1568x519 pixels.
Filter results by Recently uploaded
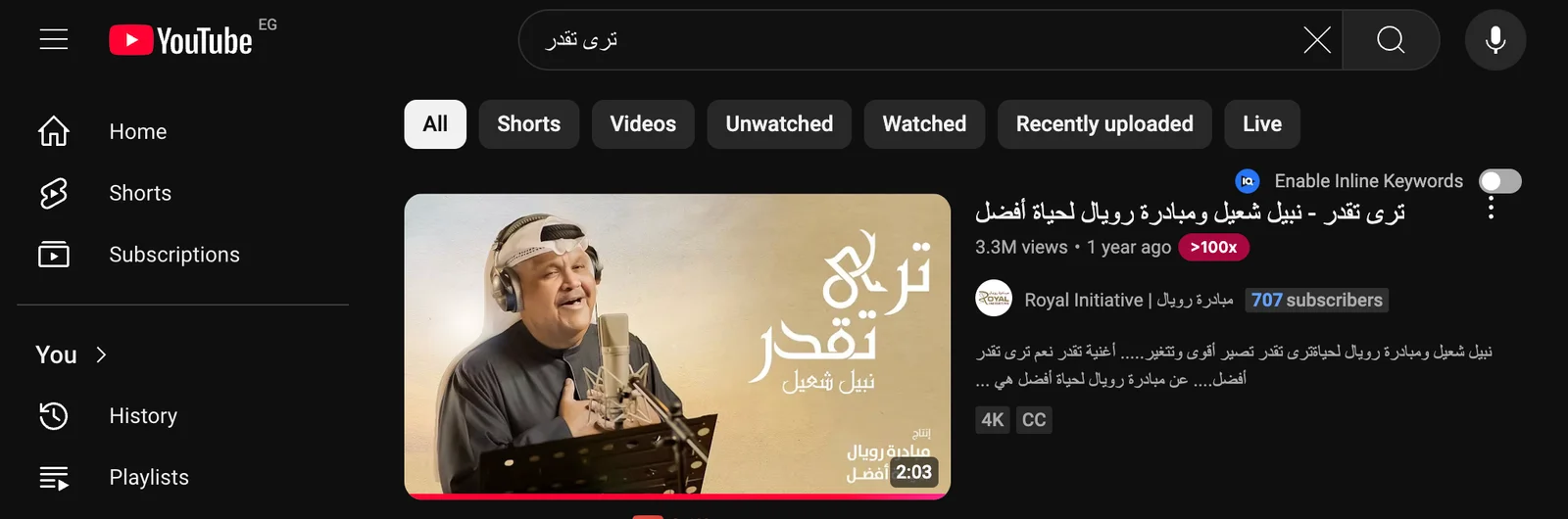click(x=1104, y=124)
